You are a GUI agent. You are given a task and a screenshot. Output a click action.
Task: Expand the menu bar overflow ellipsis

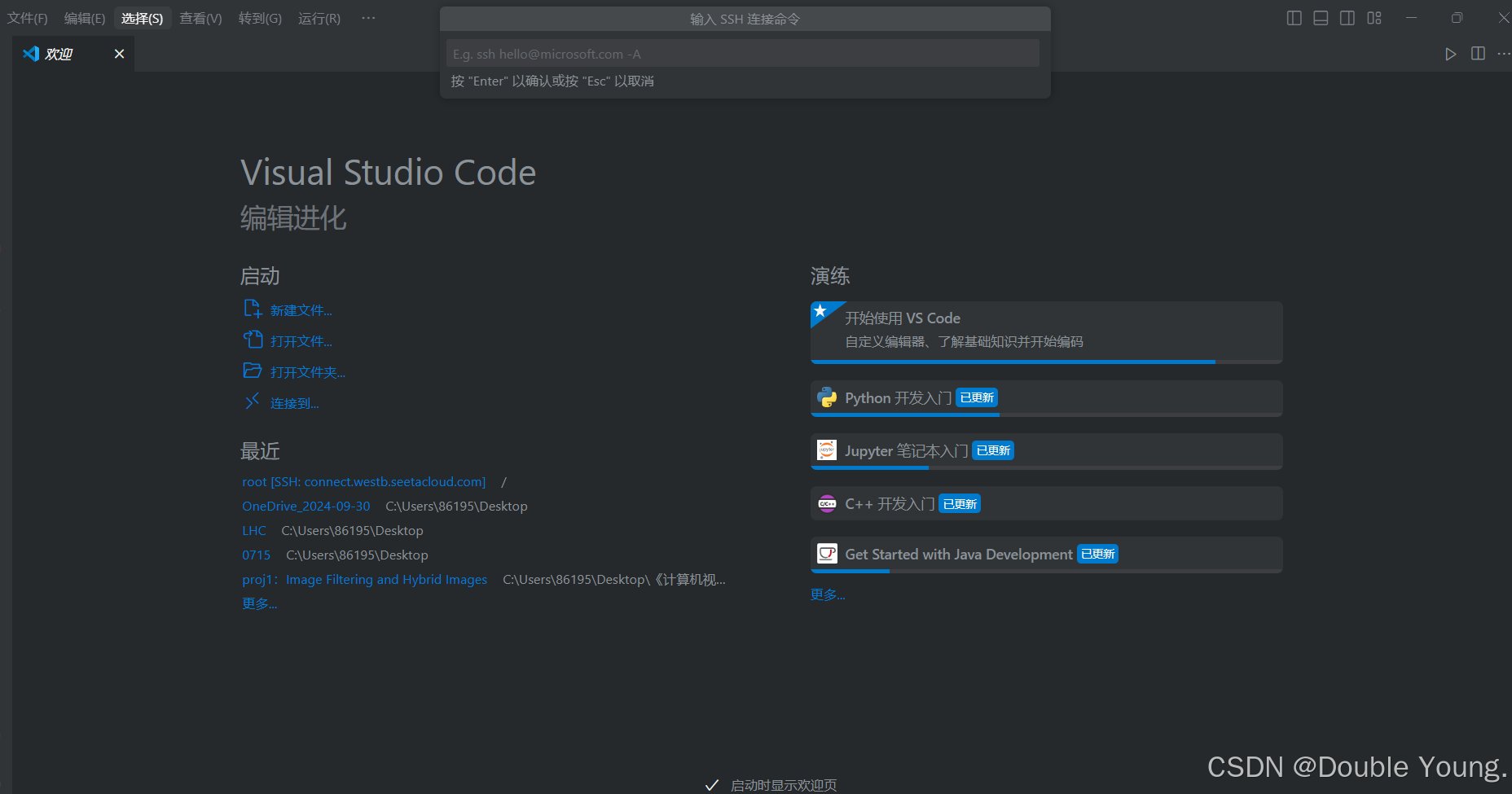click(368, 18)
